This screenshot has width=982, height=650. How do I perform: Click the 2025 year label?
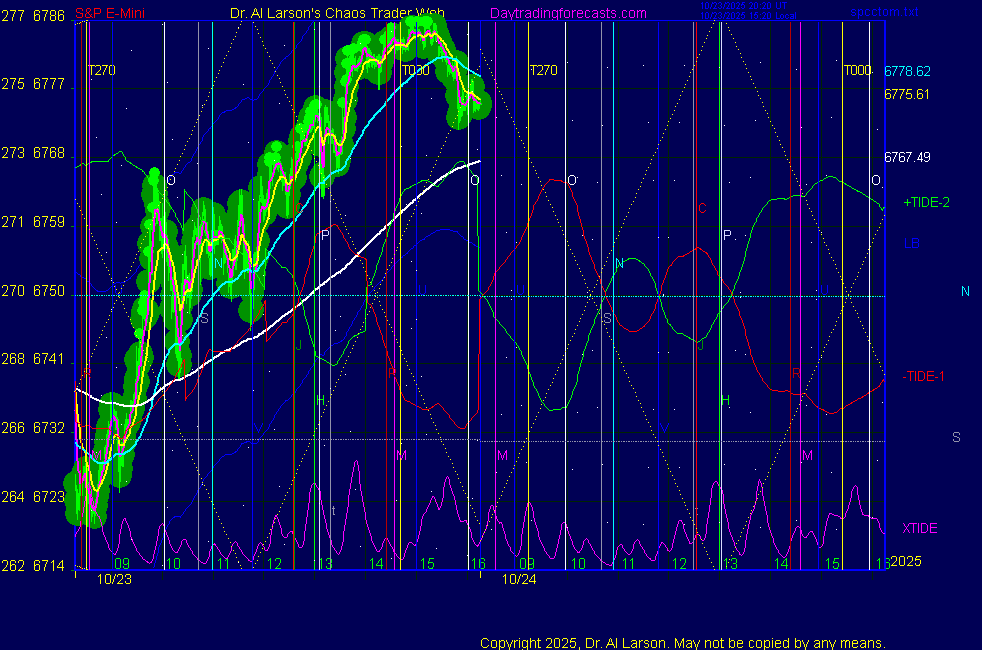point(907,562)
